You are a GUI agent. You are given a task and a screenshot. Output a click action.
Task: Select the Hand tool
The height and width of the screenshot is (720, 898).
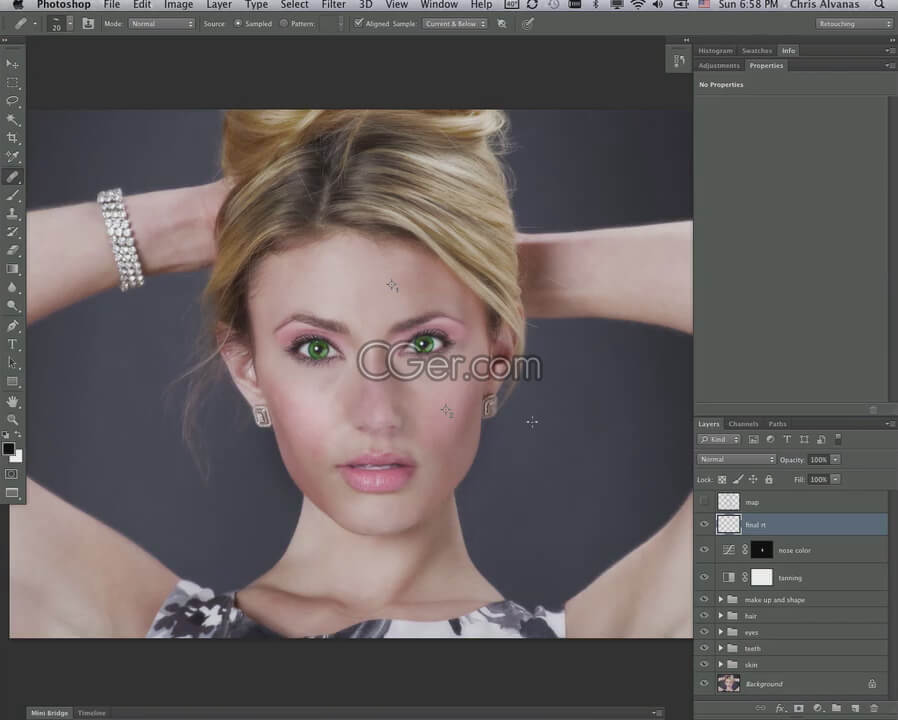click(x=12, y=401)
